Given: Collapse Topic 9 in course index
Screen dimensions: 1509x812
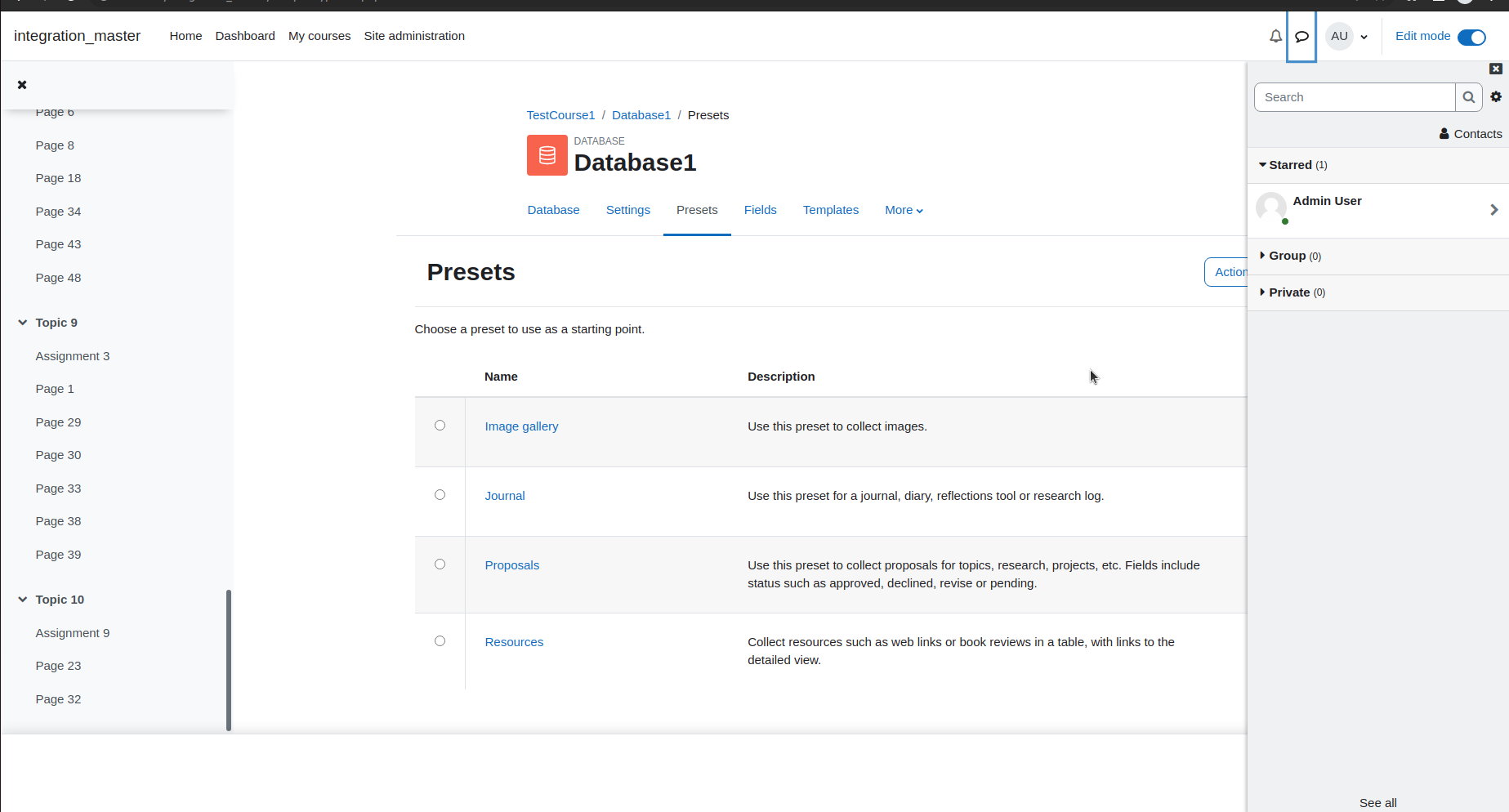Looking at the screenshot, I should click(x=22, y=323).
